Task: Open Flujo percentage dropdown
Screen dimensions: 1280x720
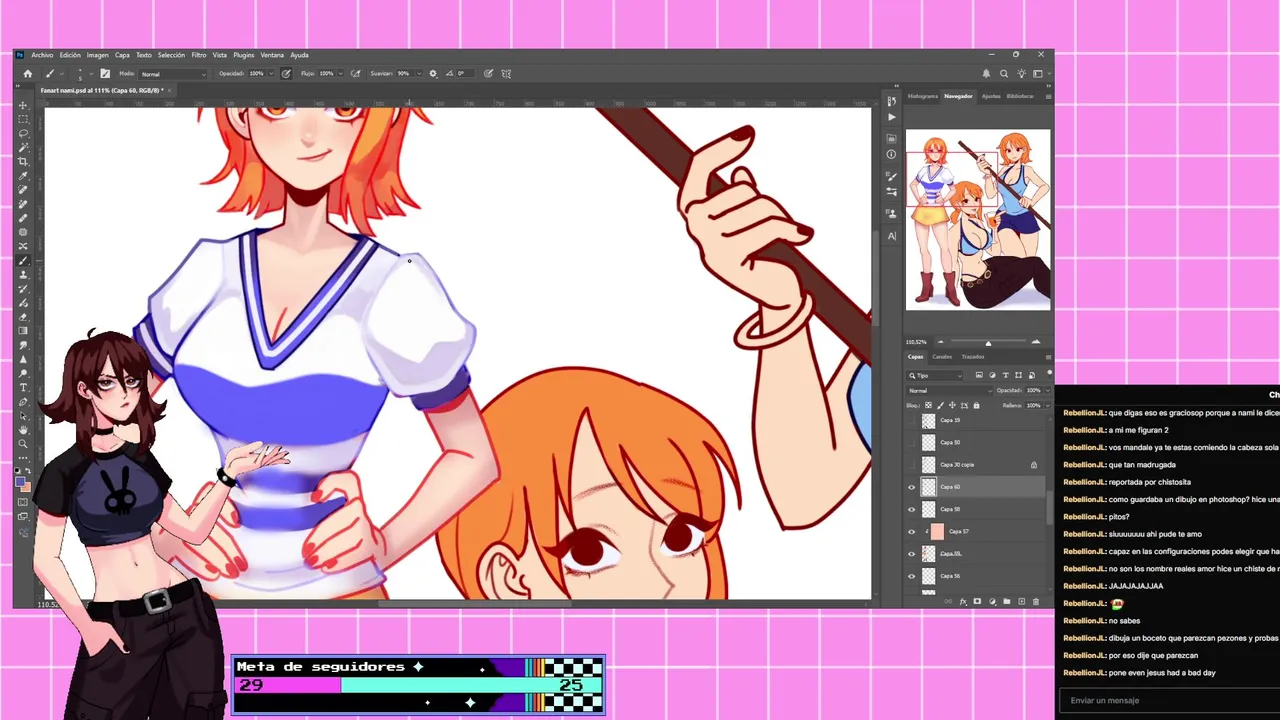Action: [340, 73]
